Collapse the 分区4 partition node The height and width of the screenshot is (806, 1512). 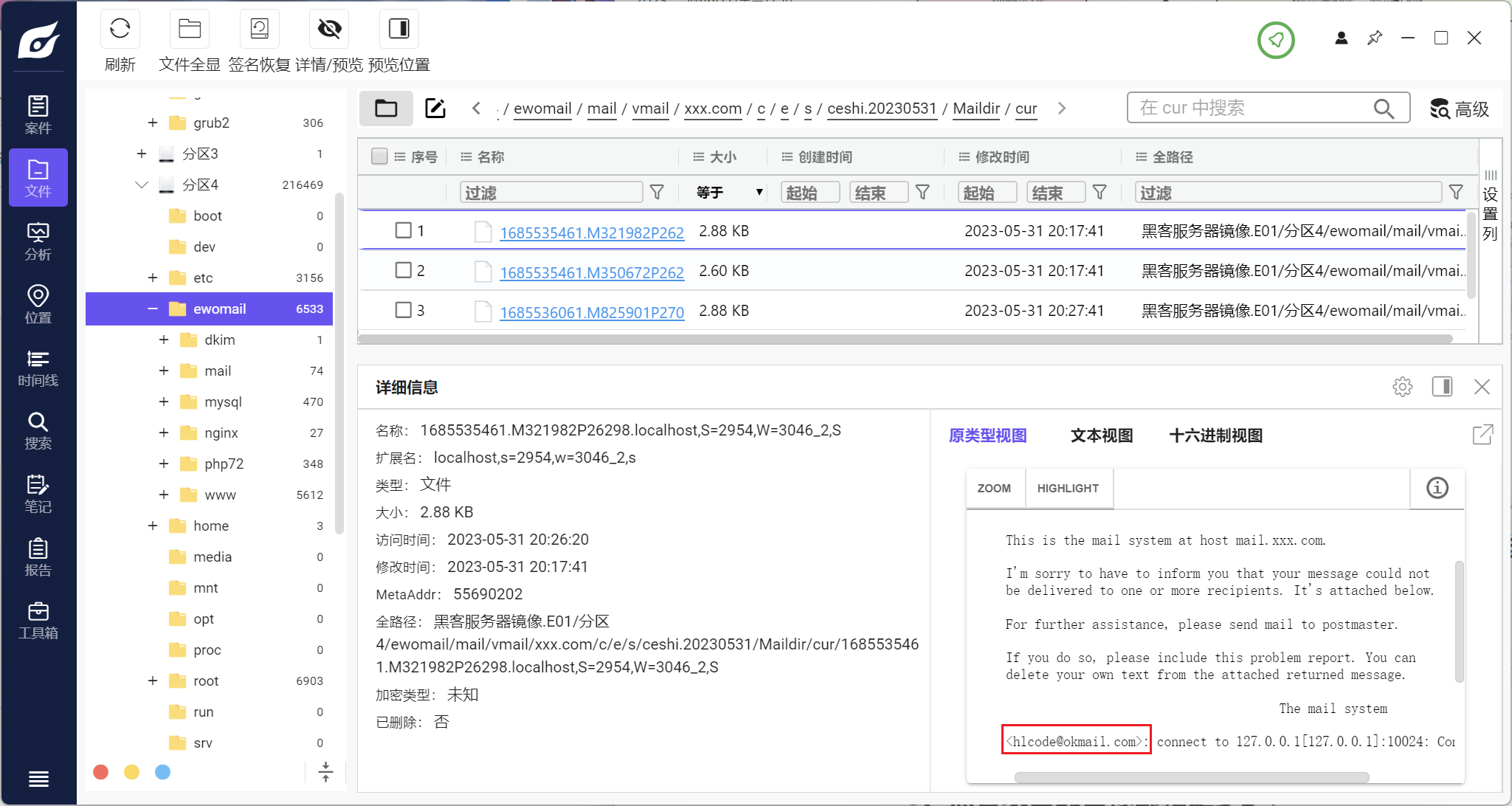tap(142, 185)
